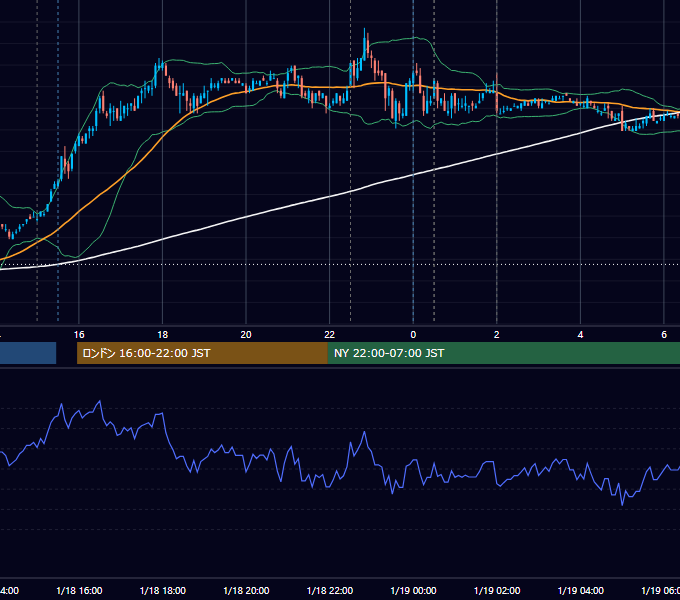680x600 pixels.
Task: Click the 0 hour label on price chart axis
Action: click(413, 335)
